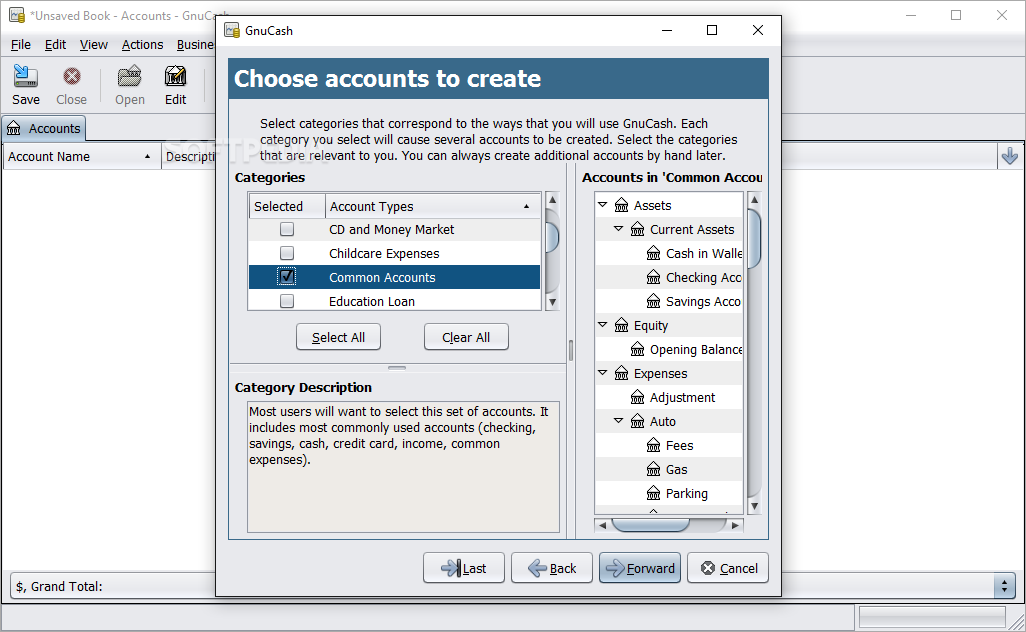Click the Gas account icon
The image size is (1026, 632).
[x=654, y=470]
